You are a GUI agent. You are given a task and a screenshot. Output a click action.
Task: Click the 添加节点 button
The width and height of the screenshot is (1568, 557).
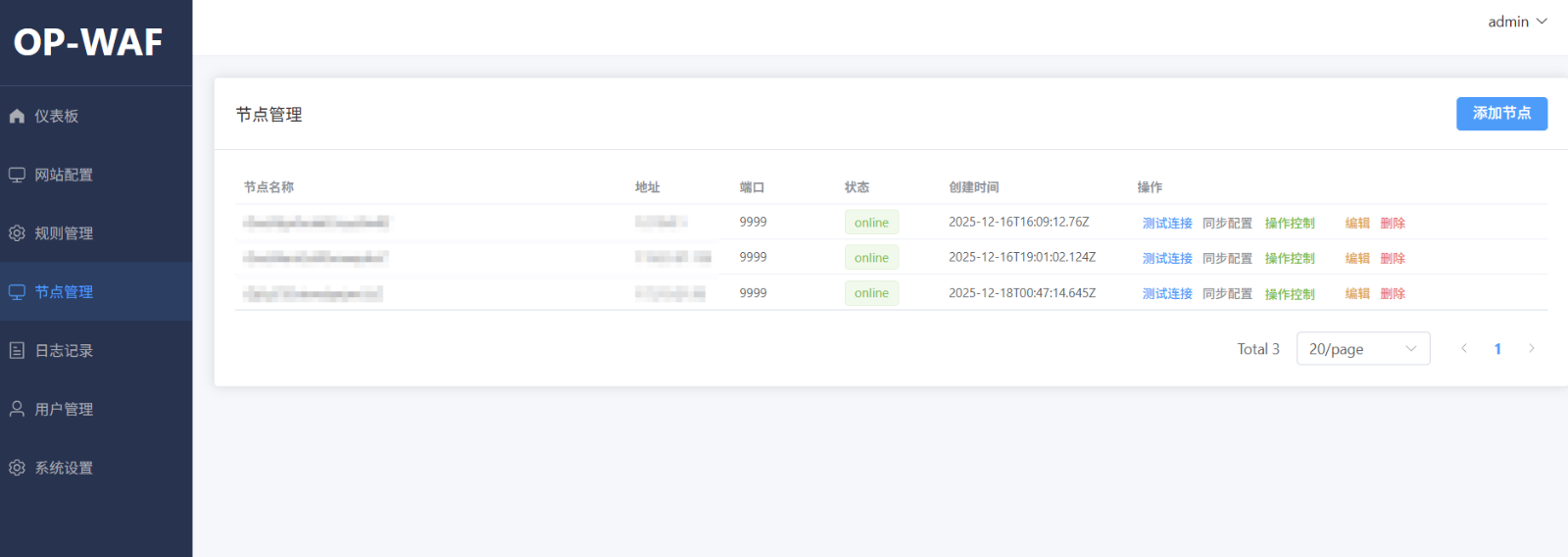1501,114
